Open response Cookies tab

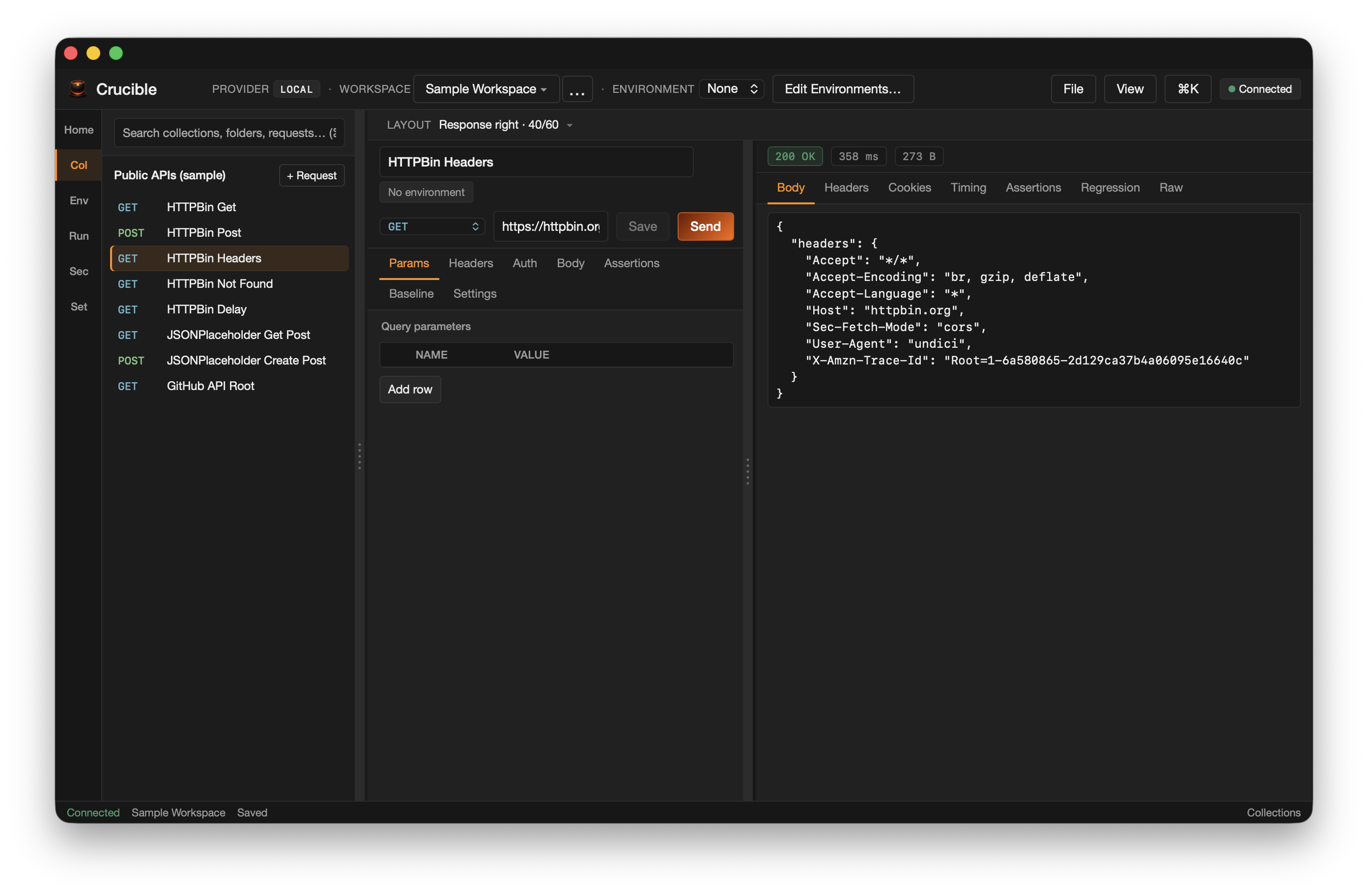coord(910,188)
